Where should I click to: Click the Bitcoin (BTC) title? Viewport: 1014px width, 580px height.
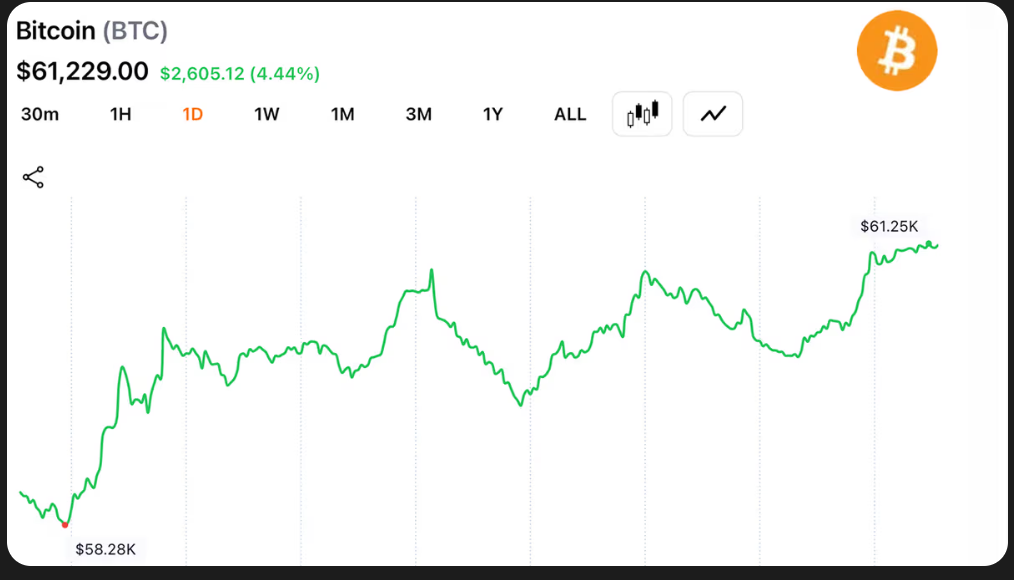(91, 31)
